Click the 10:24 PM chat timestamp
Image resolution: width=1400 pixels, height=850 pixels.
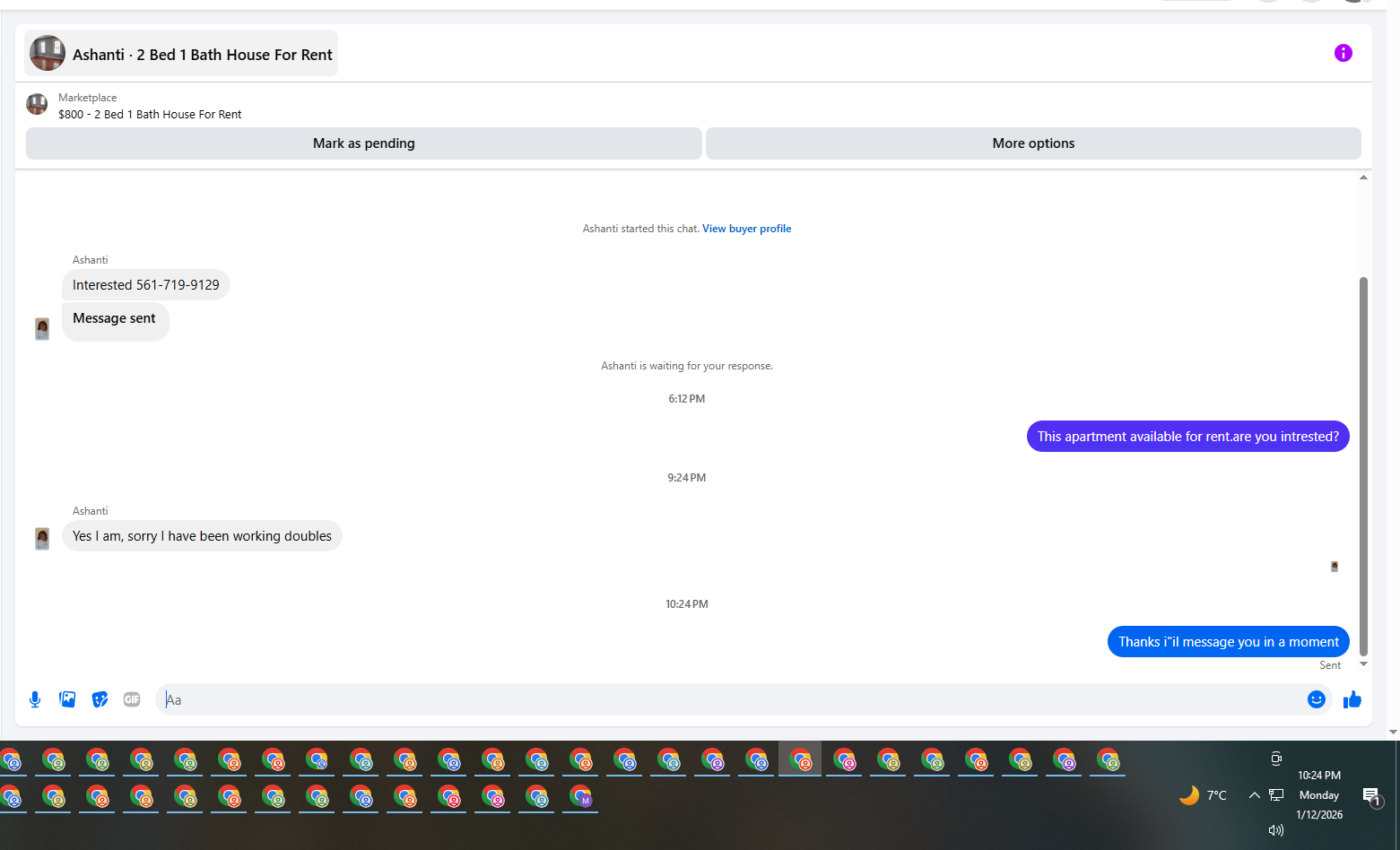[687, 604]
